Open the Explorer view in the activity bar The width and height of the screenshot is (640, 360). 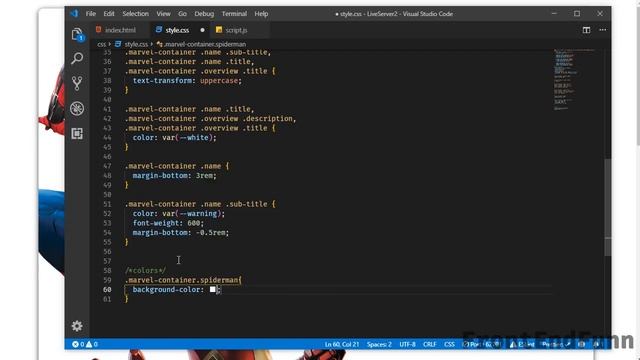click(x=77, y=35)
